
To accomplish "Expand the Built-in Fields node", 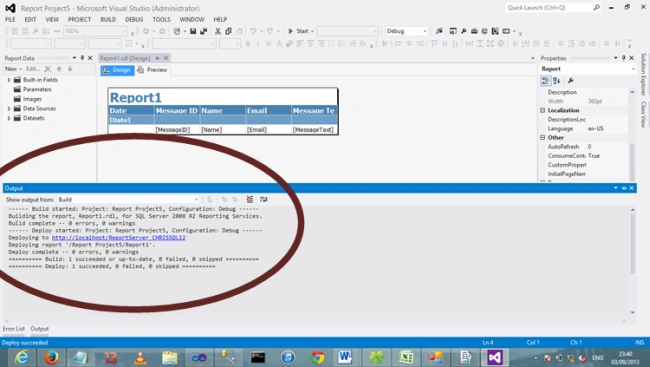I will pyautogui.click(x=9, y=80).
